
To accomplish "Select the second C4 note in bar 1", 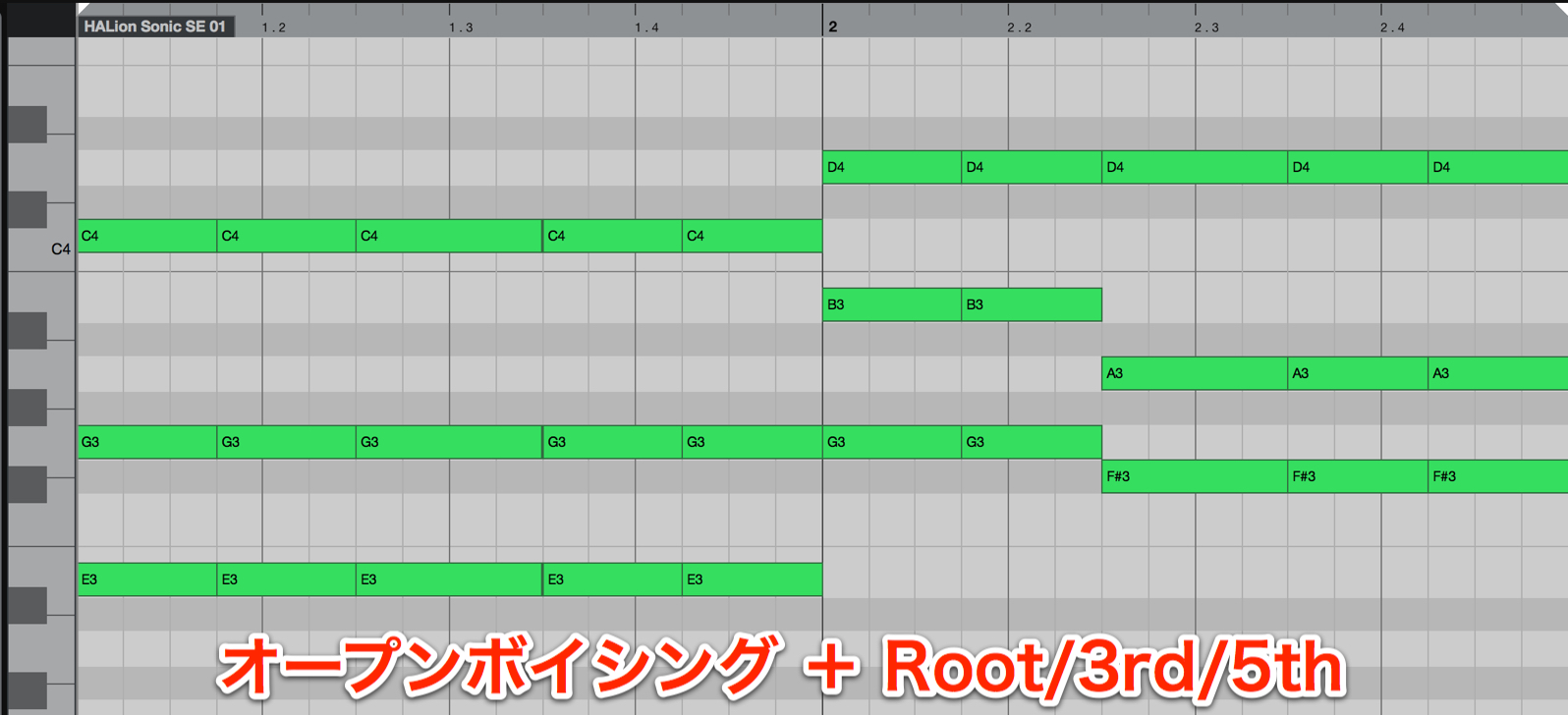I will point(287,236).
